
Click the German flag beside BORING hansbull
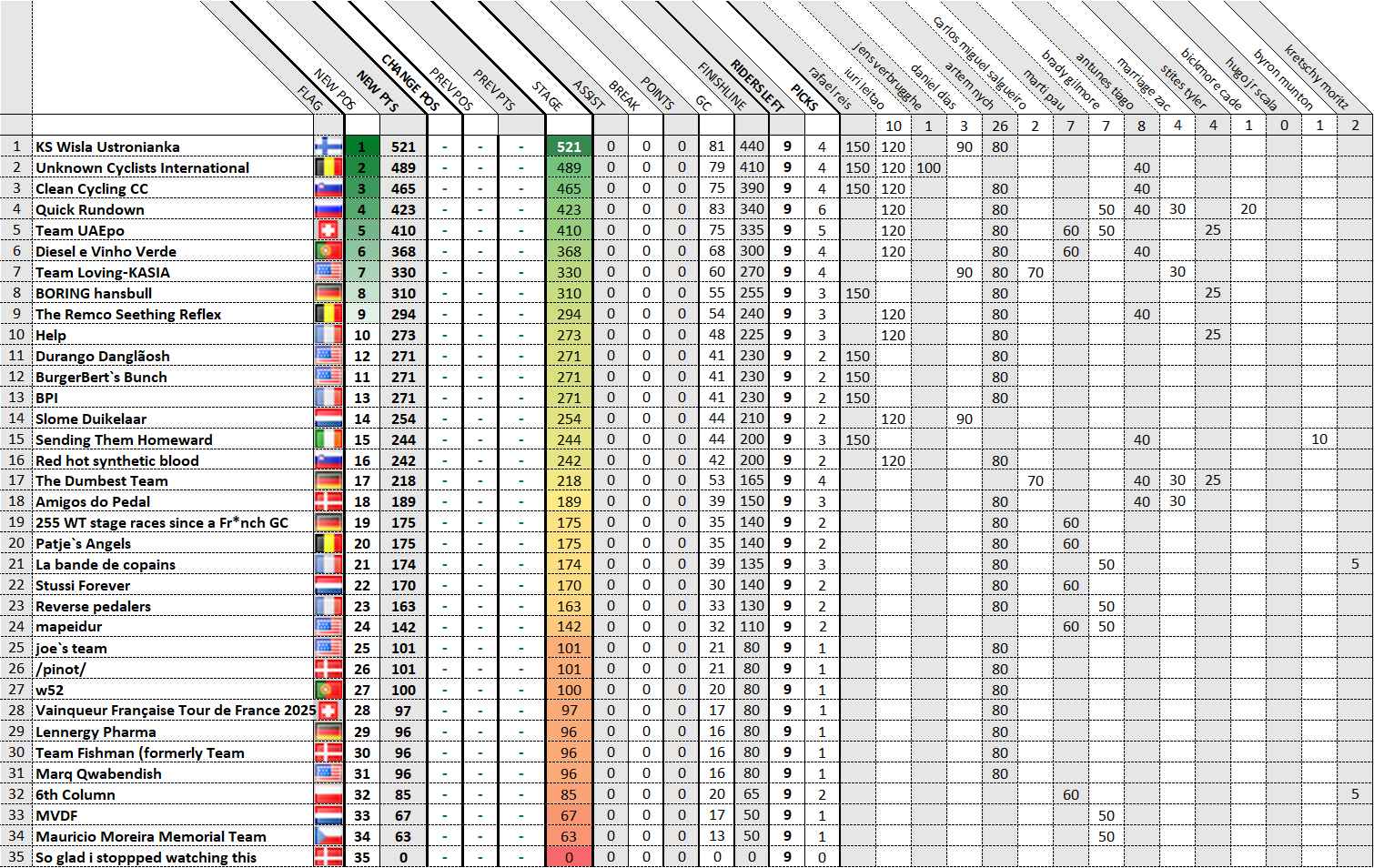(328, 293)
